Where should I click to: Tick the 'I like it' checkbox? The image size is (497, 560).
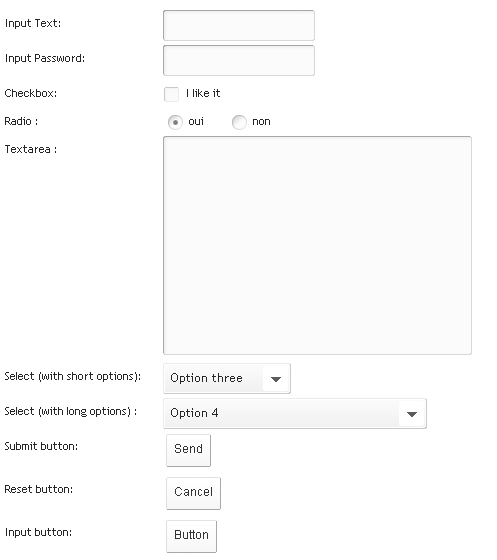171,94
